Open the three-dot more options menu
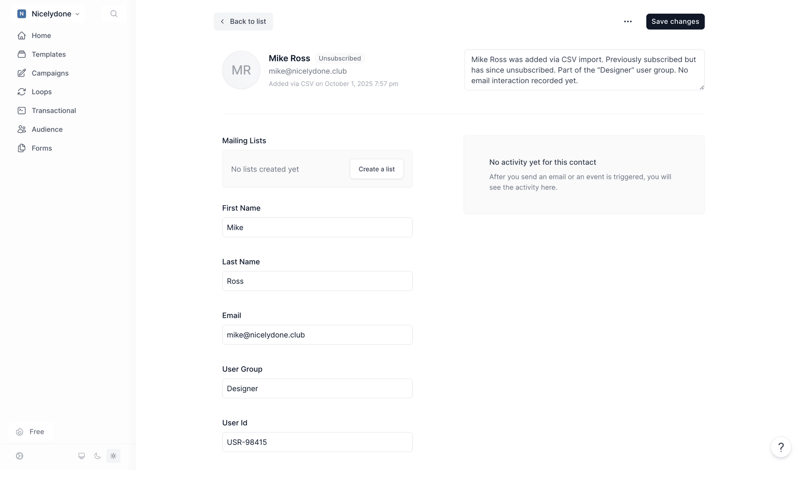800x496 pixels. 628,21
